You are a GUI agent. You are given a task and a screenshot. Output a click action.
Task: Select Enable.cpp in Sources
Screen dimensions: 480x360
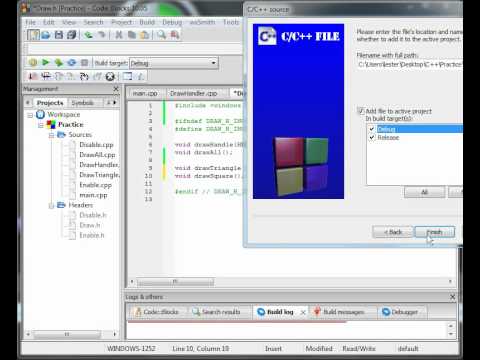95,185
